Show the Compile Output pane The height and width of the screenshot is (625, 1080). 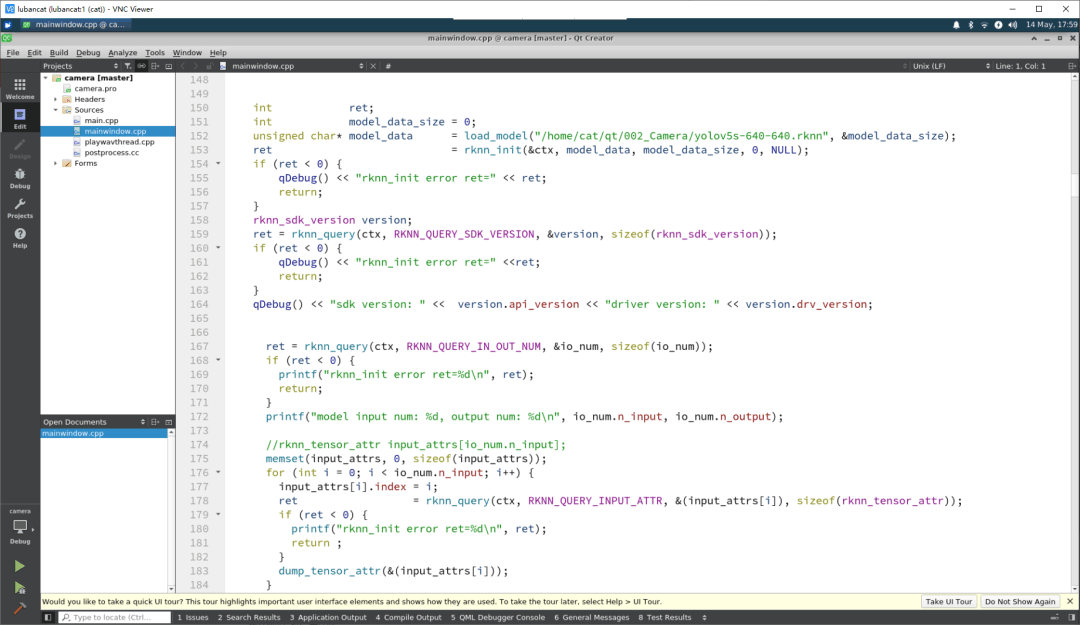(x=408, y=617)
